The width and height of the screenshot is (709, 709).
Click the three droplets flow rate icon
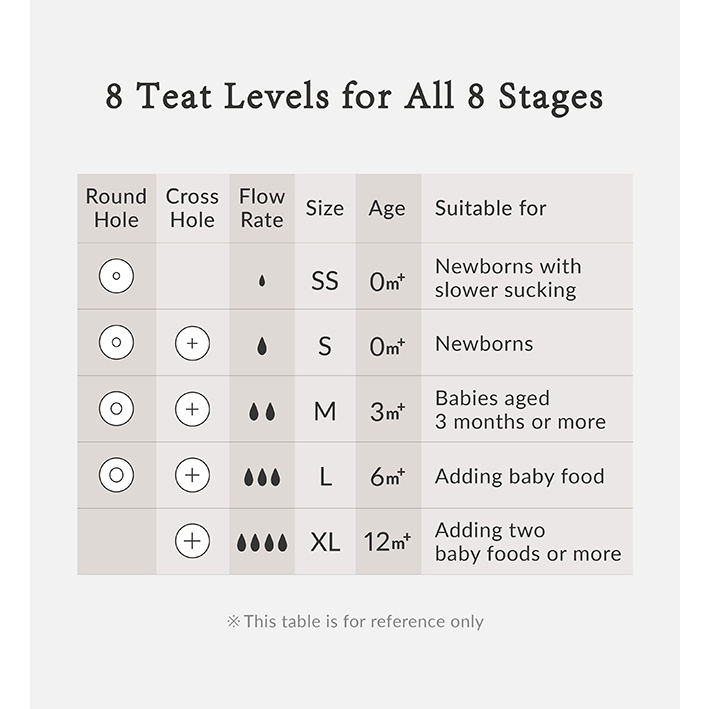click(x=262, y=478)
